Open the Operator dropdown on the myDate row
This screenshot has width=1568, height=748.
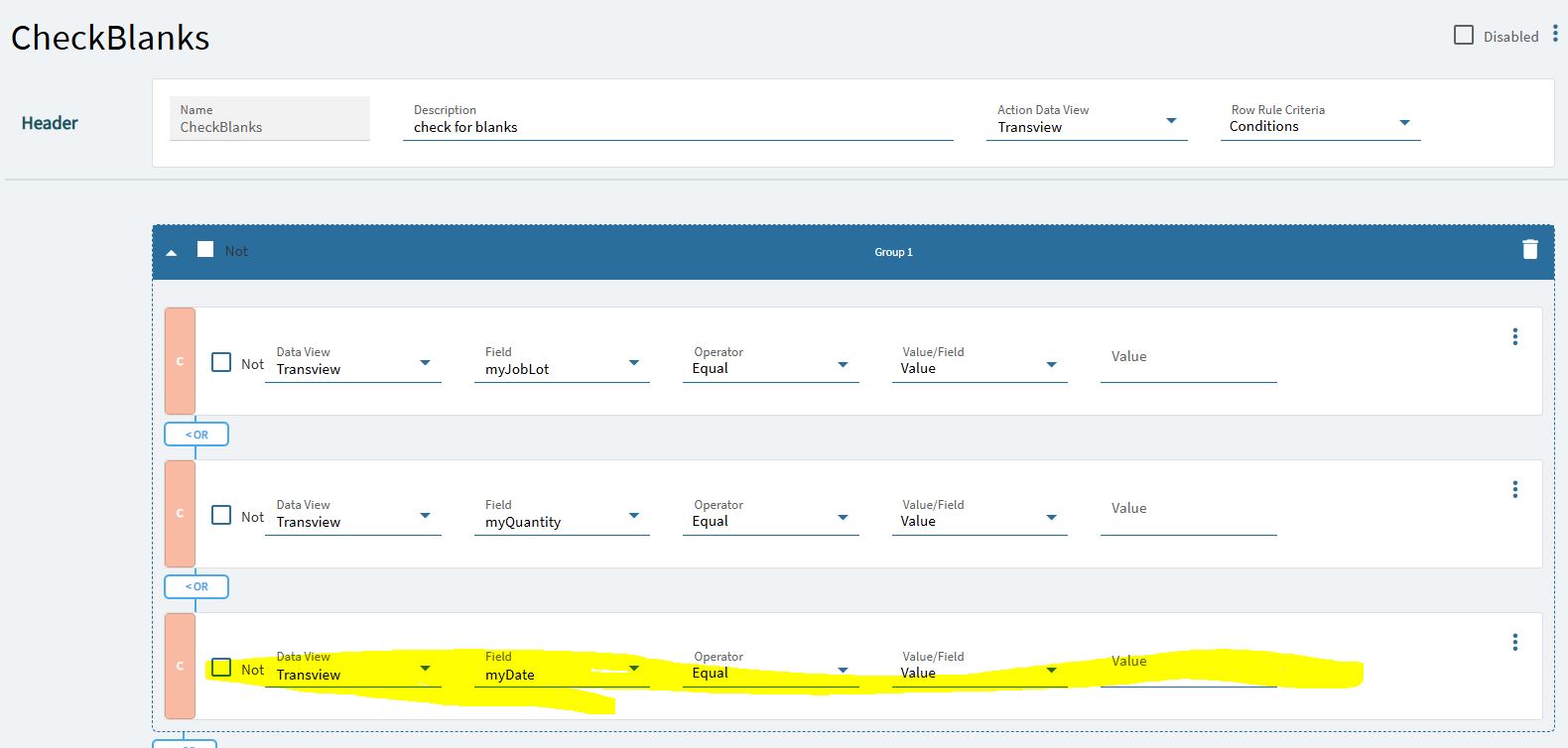770,668
